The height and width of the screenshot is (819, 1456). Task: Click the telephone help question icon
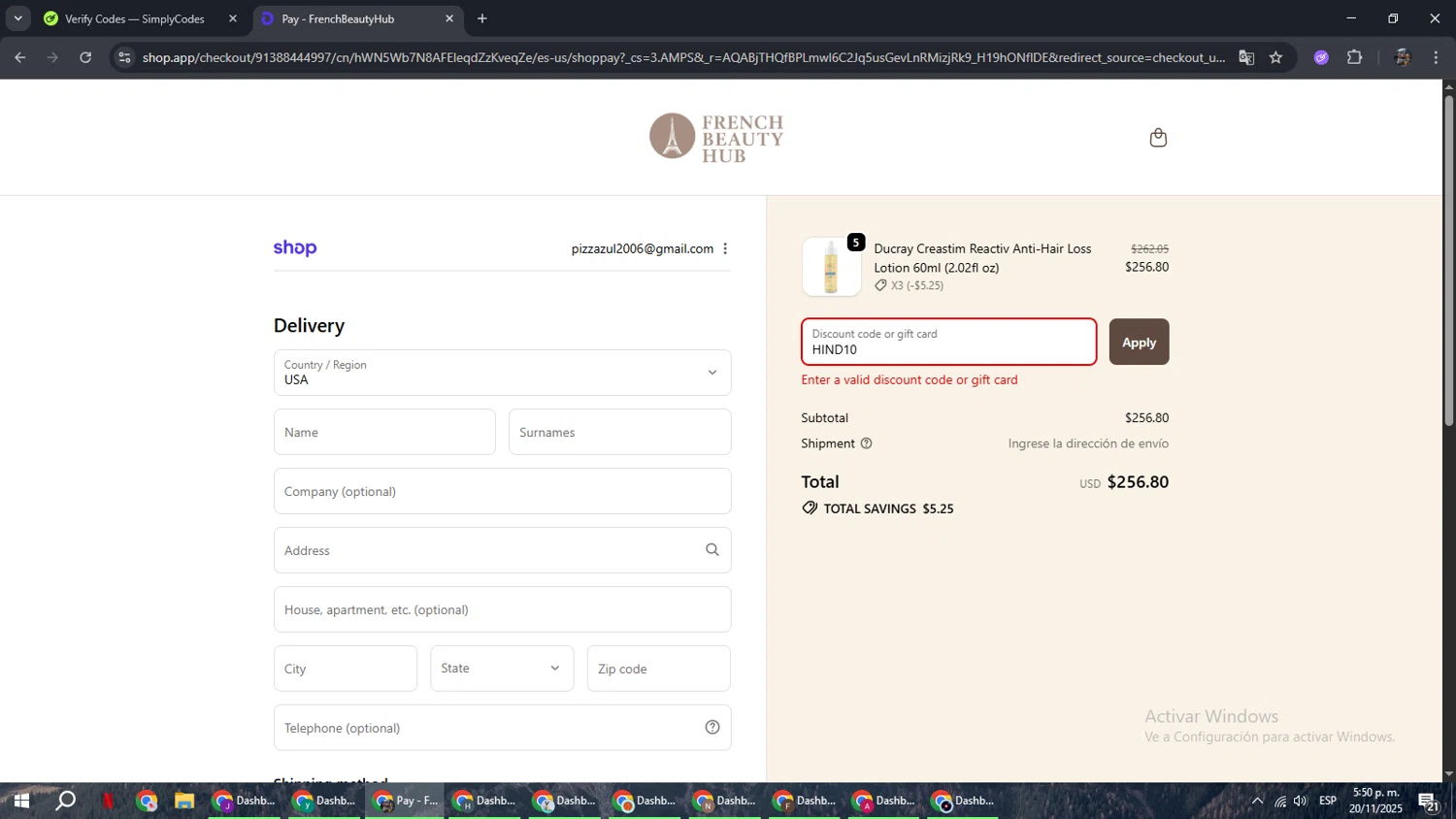712,728
